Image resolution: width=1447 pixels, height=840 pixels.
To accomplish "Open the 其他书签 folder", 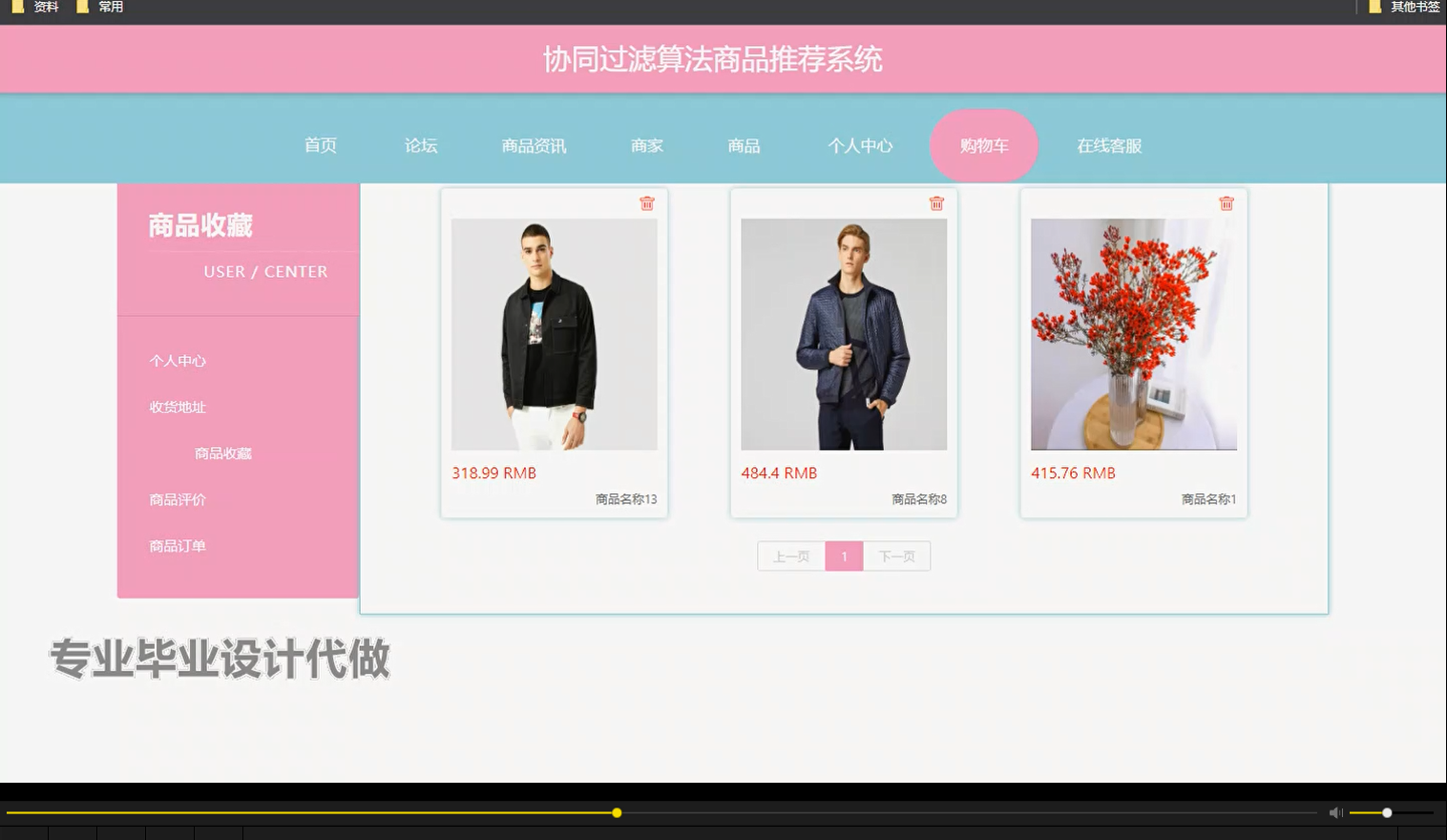I will click(1413, 7).
